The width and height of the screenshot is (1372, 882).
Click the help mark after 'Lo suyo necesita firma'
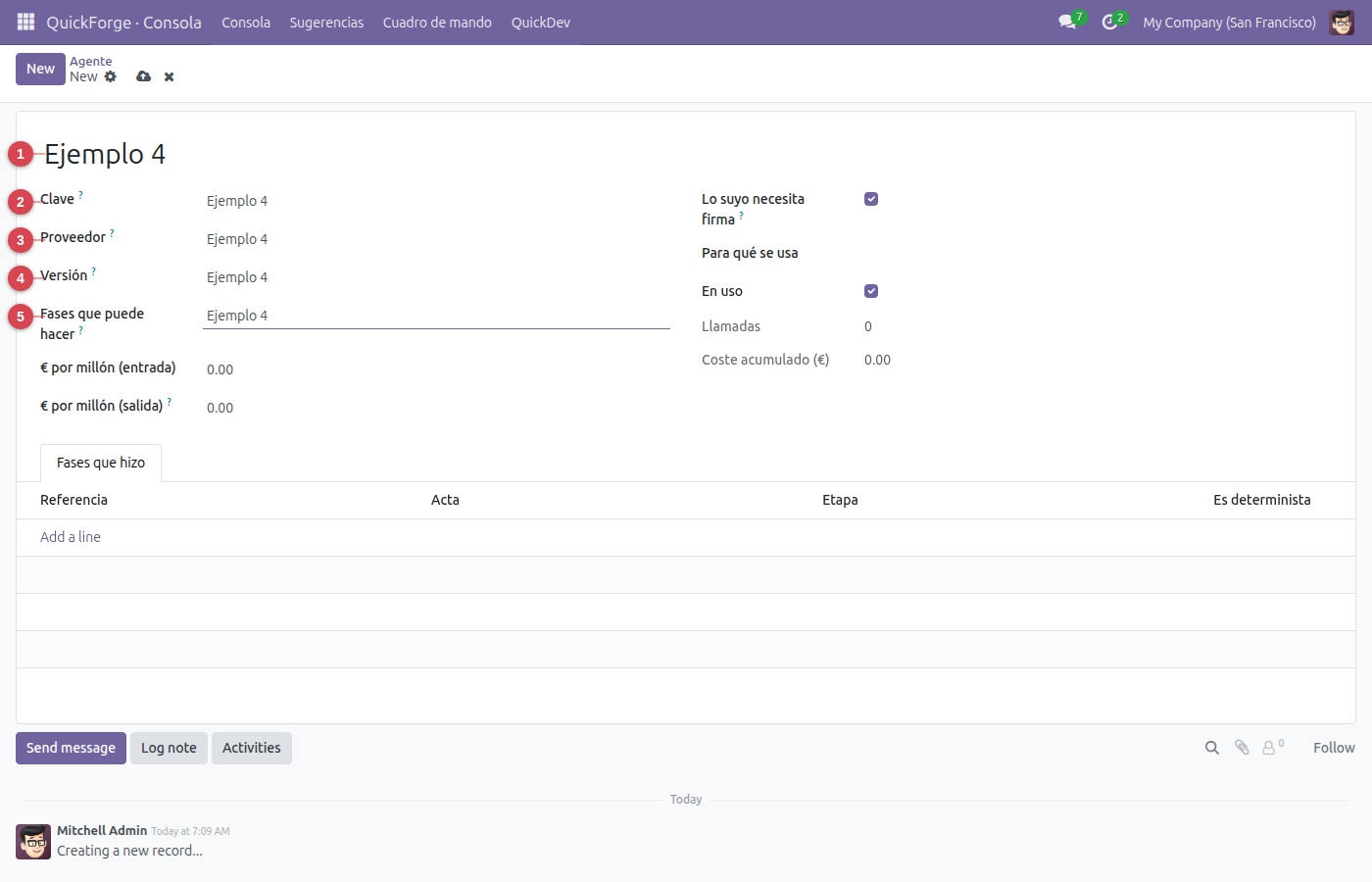(741, 216)
